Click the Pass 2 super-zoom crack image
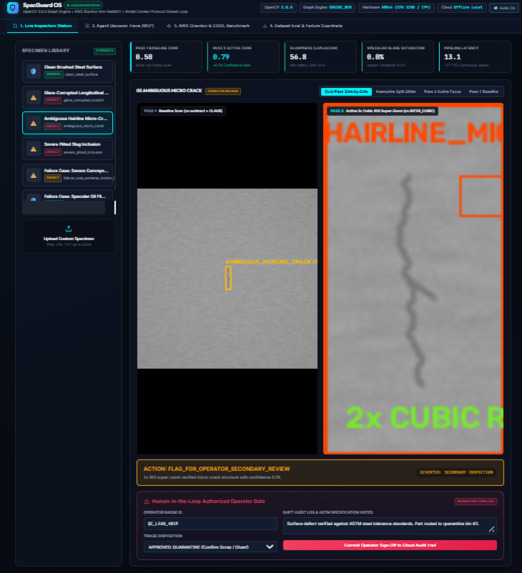This screenshot has width=522, height=573. (413, 278)
